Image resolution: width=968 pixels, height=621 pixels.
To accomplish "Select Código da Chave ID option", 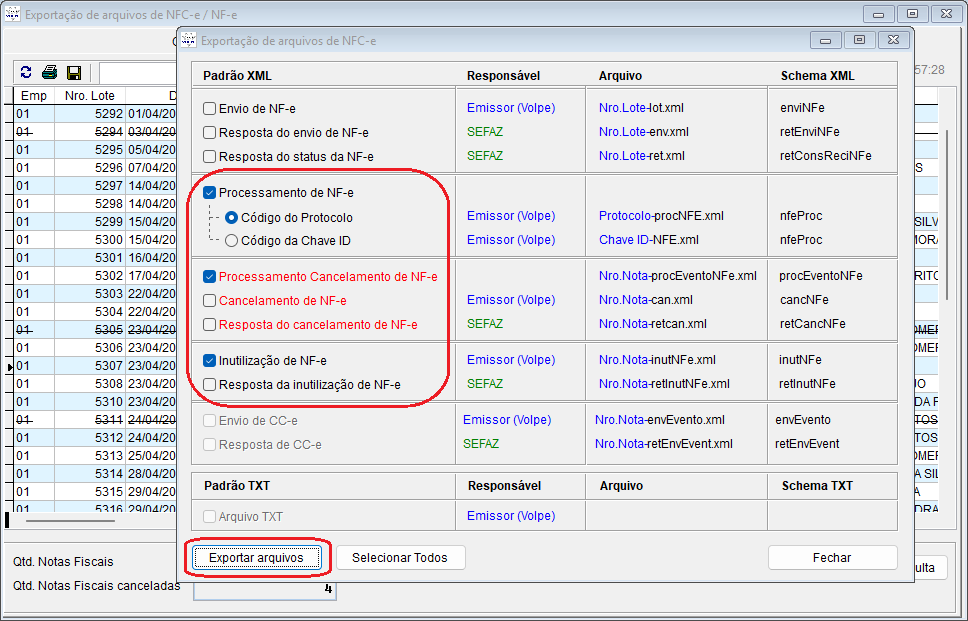I will [x=232, y=240].
